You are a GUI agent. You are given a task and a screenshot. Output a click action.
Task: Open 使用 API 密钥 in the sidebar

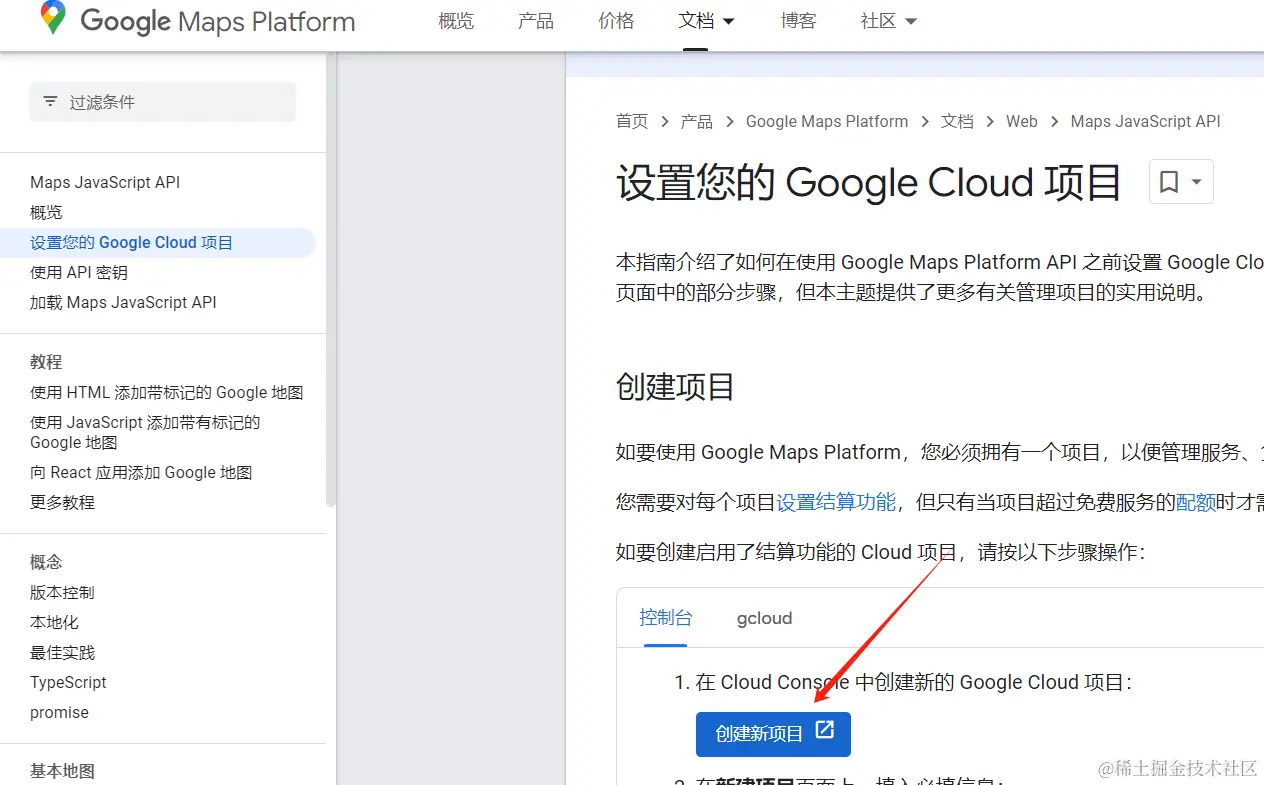(x=79, y=272)
